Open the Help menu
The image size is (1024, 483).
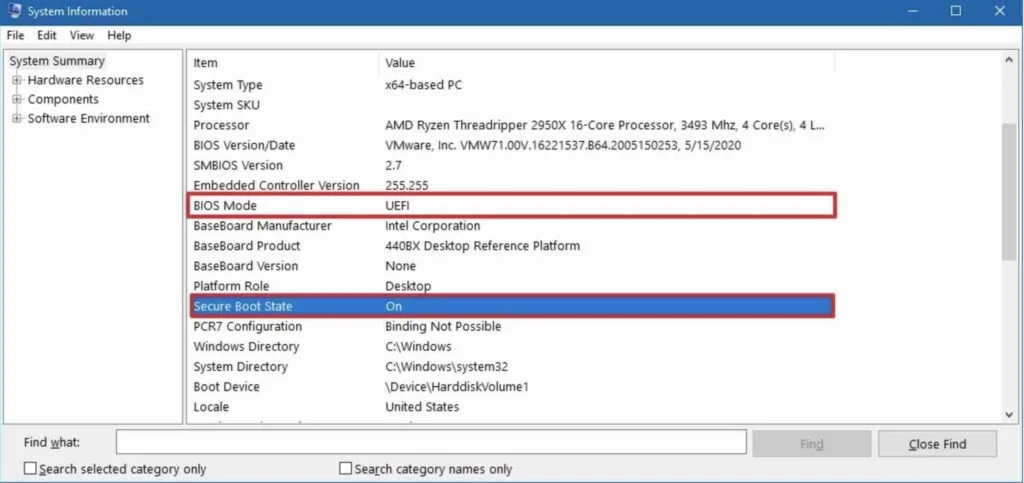tap(119, 35)
